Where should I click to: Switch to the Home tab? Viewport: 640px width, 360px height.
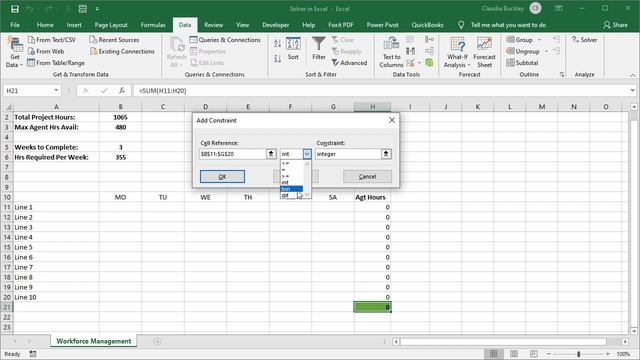[45, 25]
